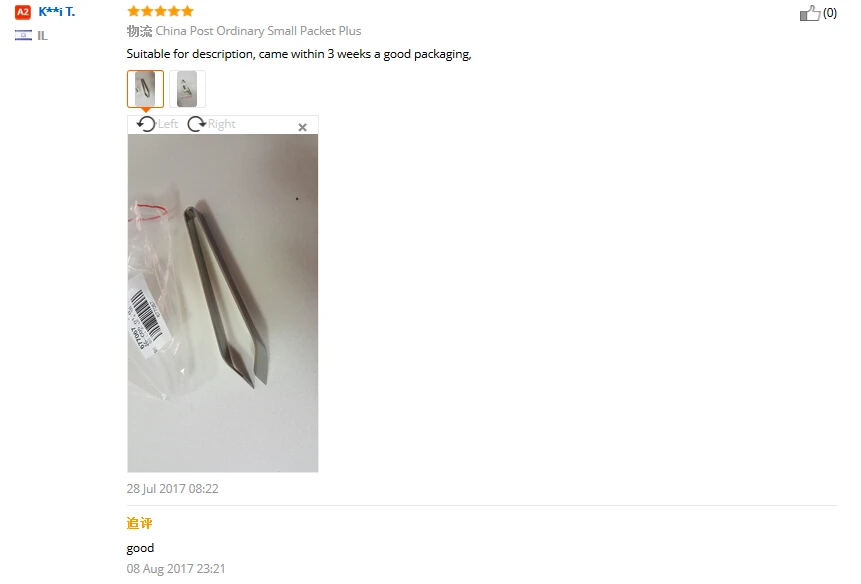Click 'China Post Ordinary Small Packet Plus' text
Image resolution: width=861 pixels, height=584 pixels.
pyautogui.click(x=258, y=31)
